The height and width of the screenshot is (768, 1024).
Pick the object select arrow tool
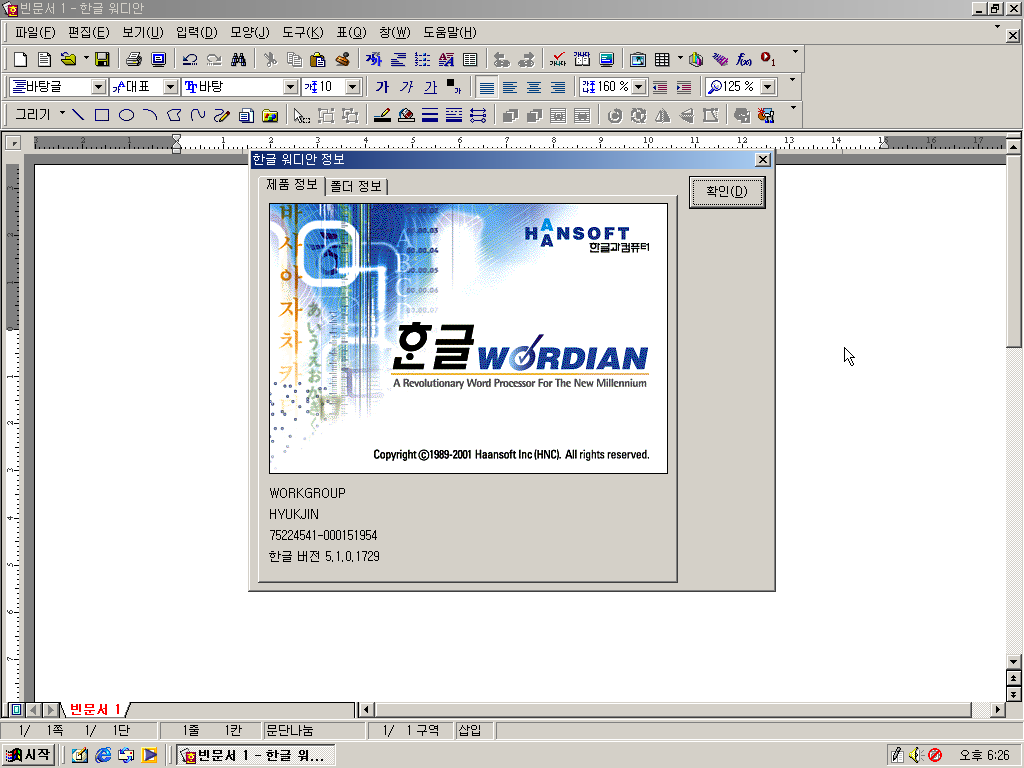(x=301, y=116)
